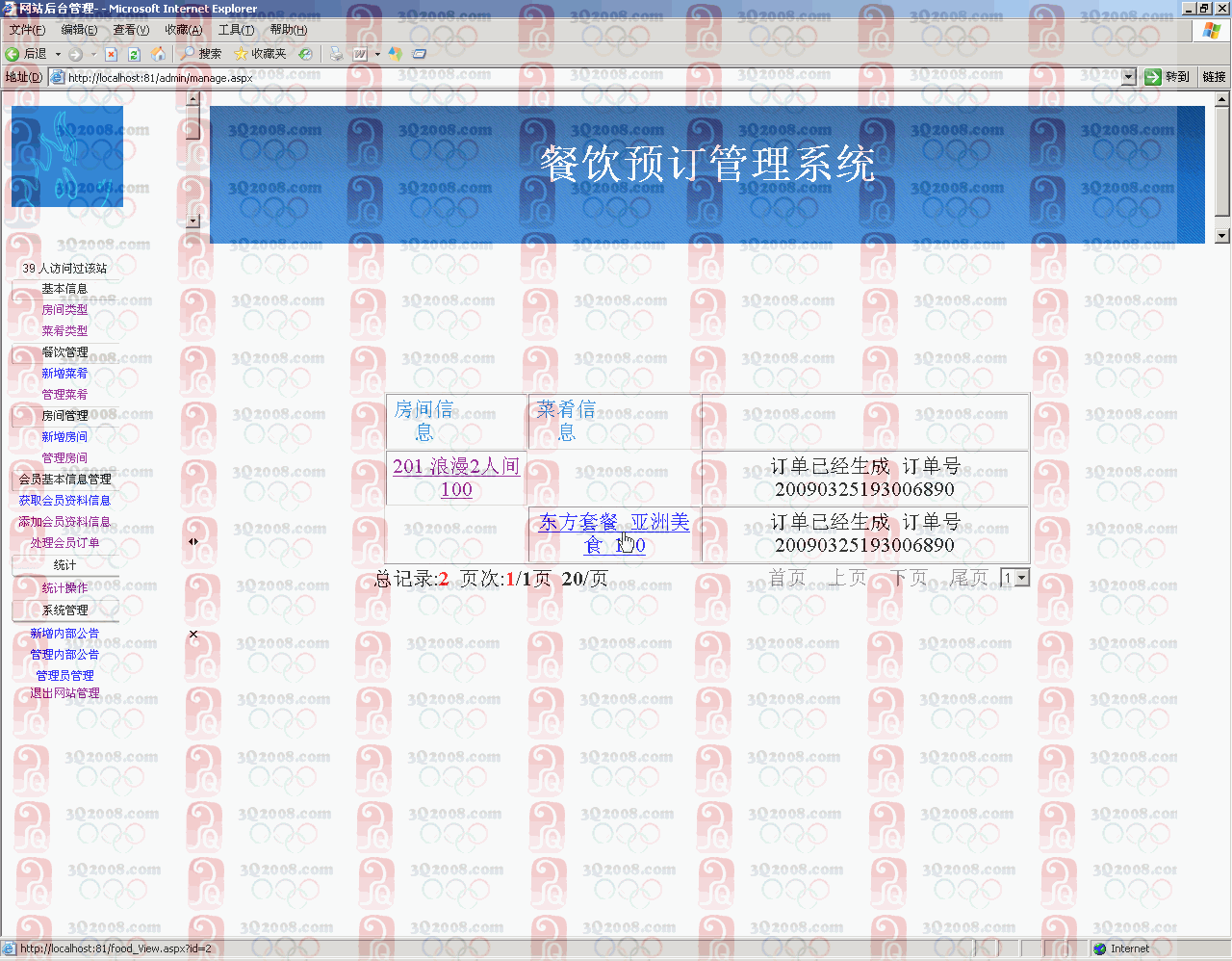Toggle the sidebar collapse arrows
The height and width of the screenshot is (961, 1232).
[x=192, y=541]
